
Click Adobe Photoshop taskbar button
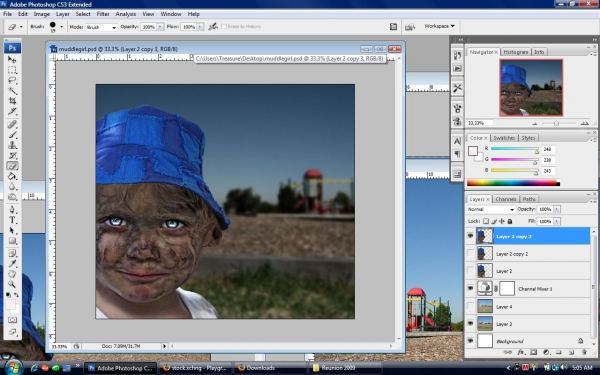(x=120, y=368)
